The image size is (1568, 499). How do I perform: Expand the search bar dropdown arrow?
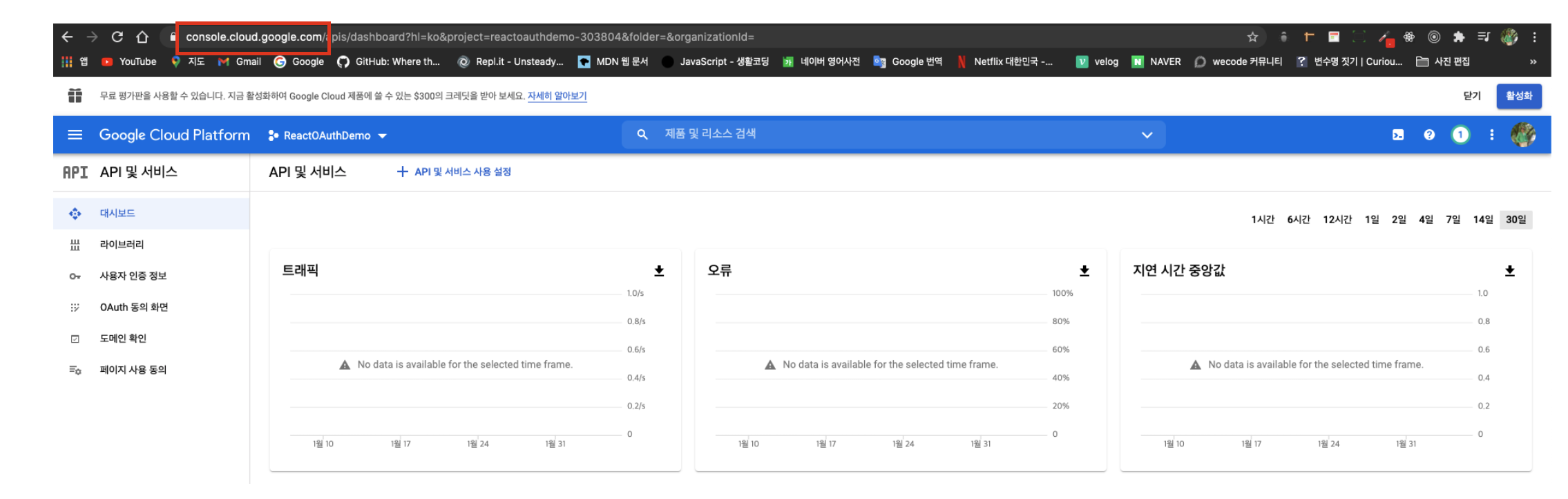pyautogui.click(x=1147, y=135)
